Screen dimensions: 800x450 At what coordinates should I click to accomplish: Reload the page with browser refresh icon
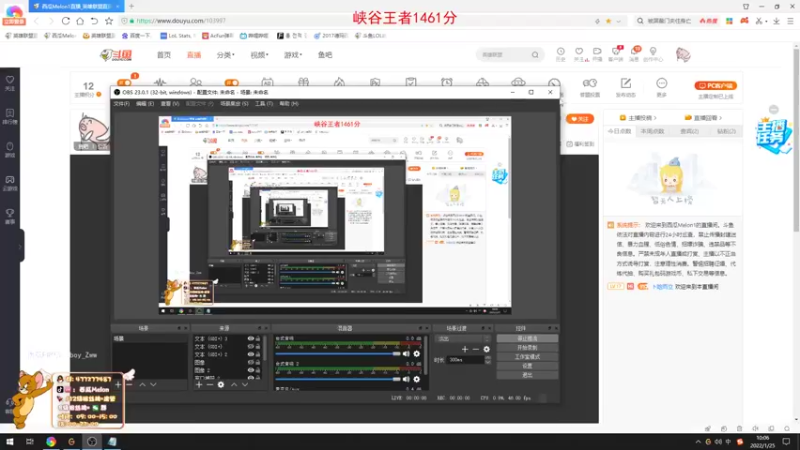pos(66,21)
